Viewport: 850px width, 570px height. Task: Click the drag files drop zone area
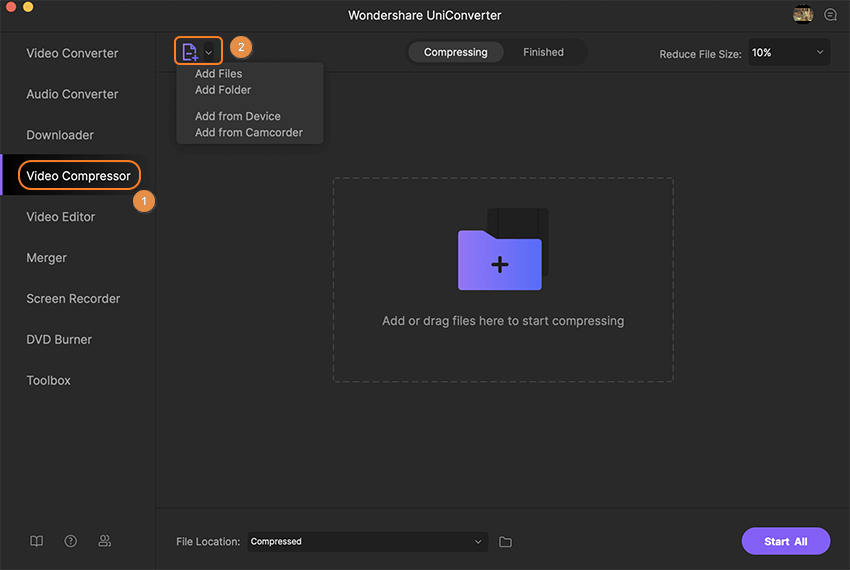coord(502,350)
